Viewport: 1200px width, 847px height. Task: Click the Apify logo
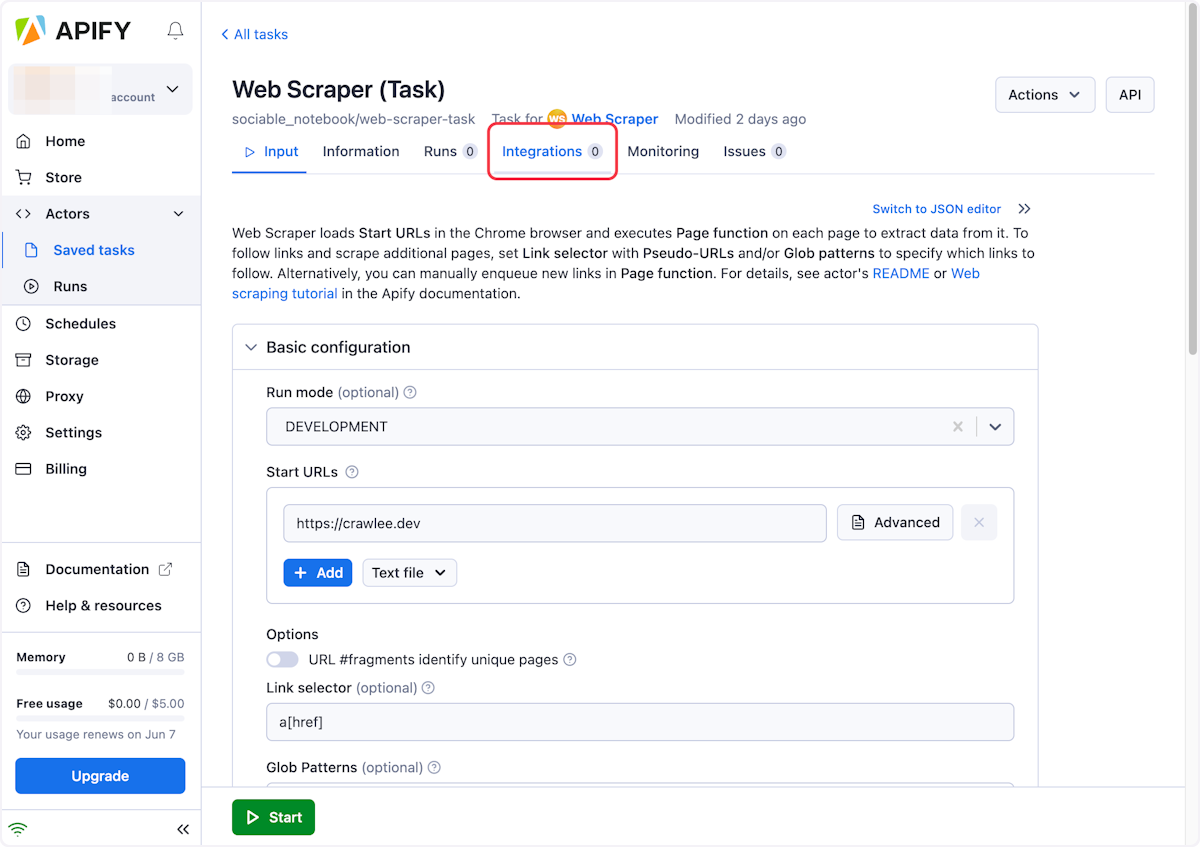pos(73,31)
